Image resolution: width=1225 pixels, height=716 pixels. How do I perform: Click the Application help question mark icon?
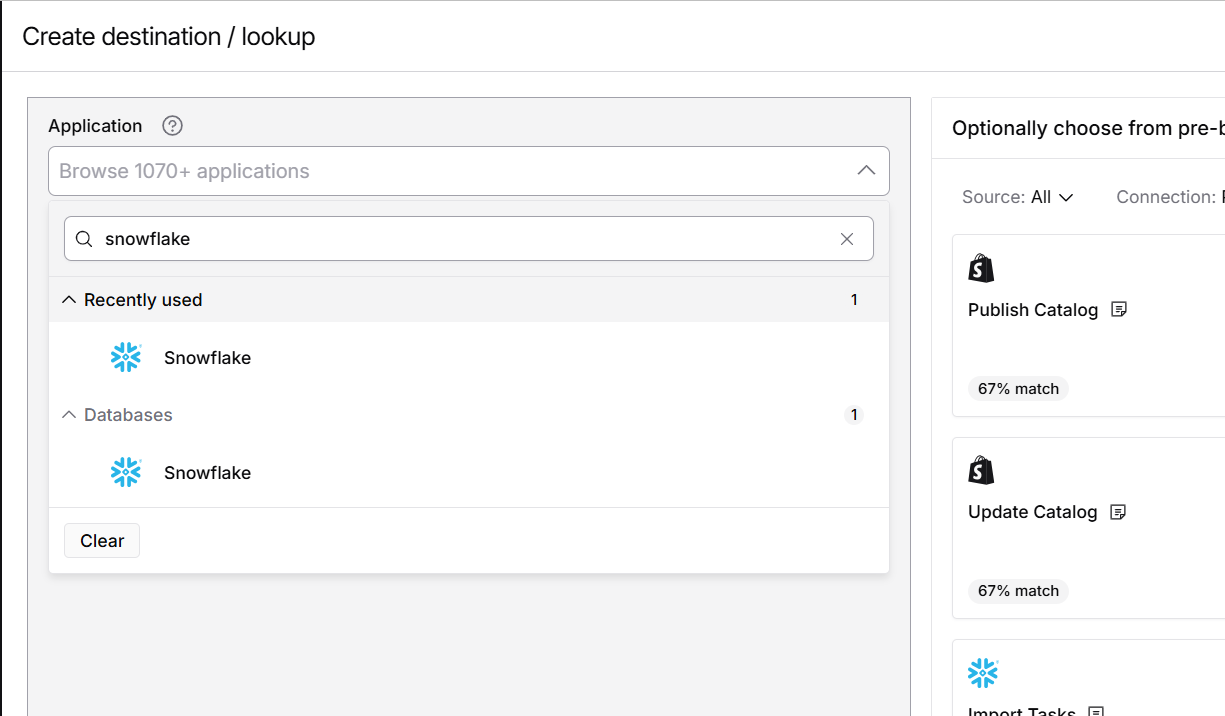click(x=173, y=126)
